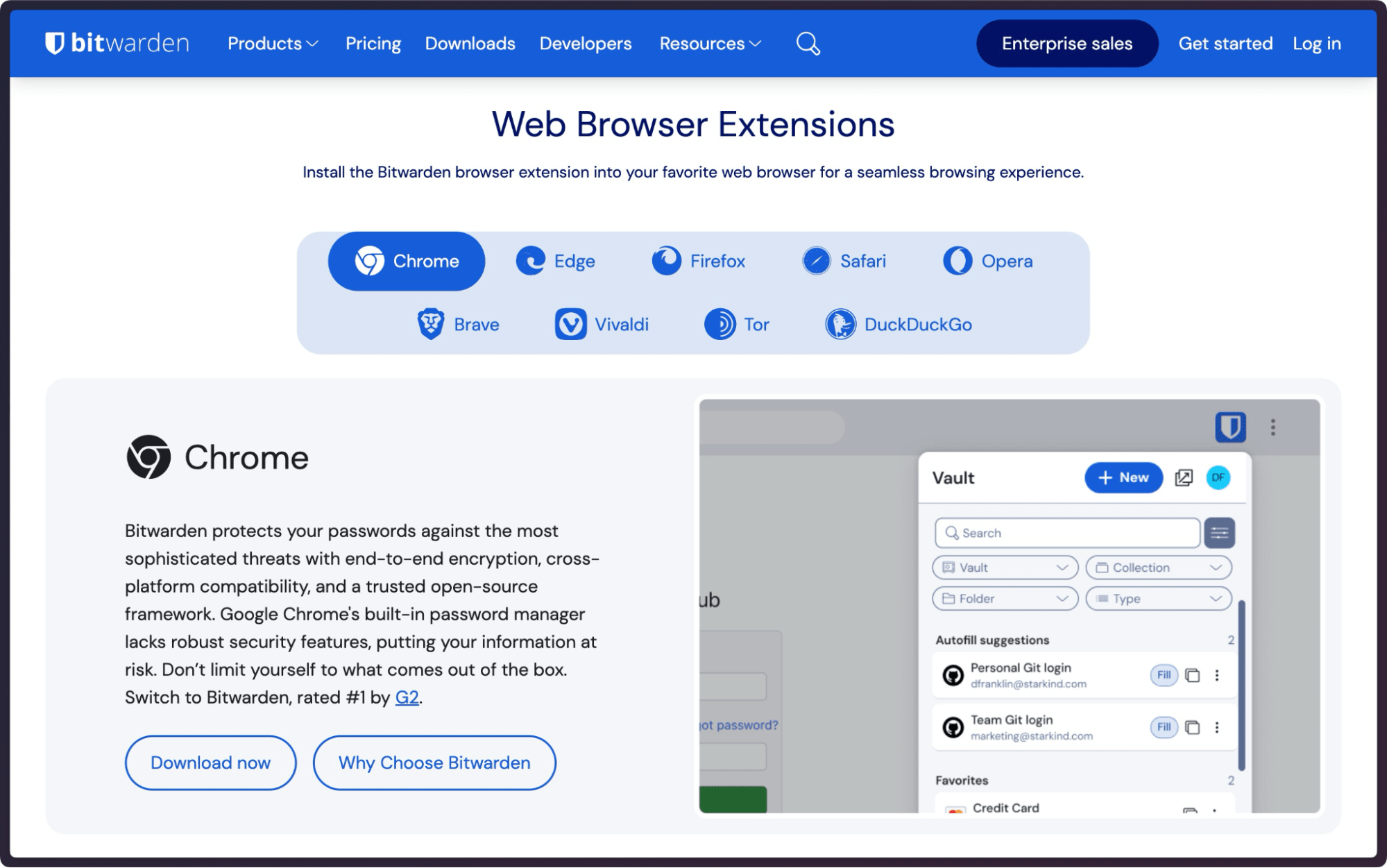
Task: Open the DF account avatar
Action: coord(1218,477)
